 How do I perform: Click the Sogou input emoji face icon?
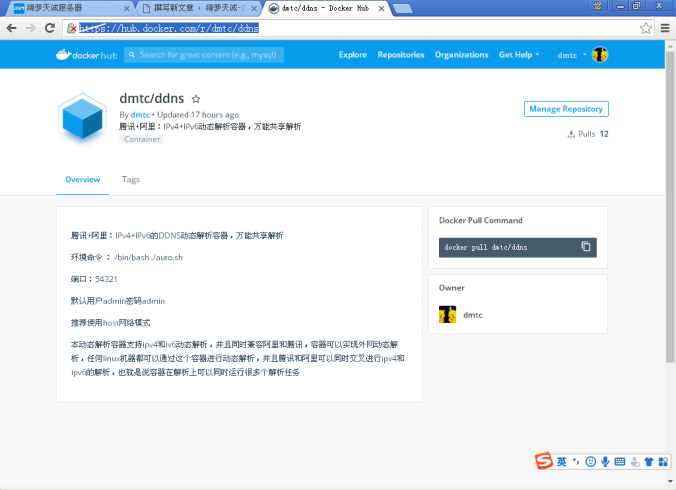click(x=591, y=461)
